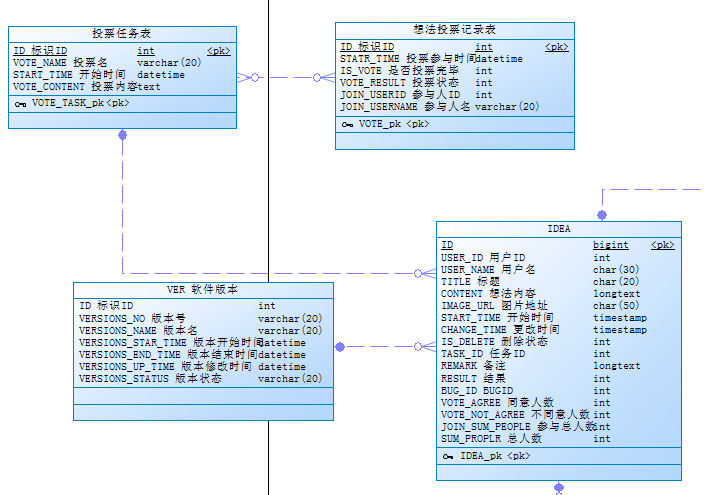
Task: Click VERSIONS_NO 版本号 column
Action: pos(132,318)
